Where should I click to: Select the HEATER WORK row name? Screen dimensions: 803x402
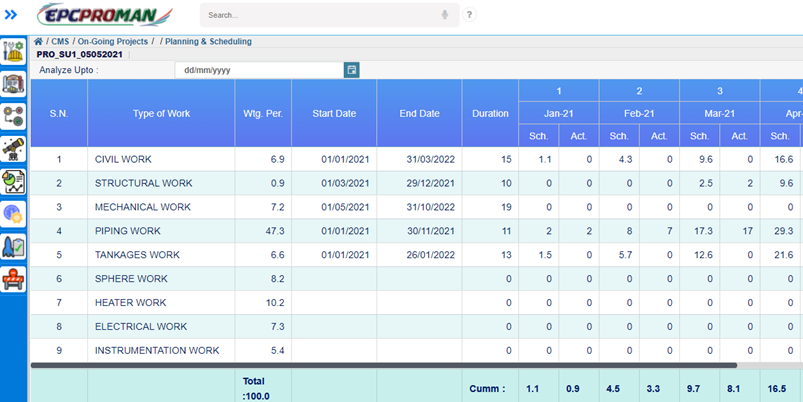pyautogui.click(x=130, y=303)
